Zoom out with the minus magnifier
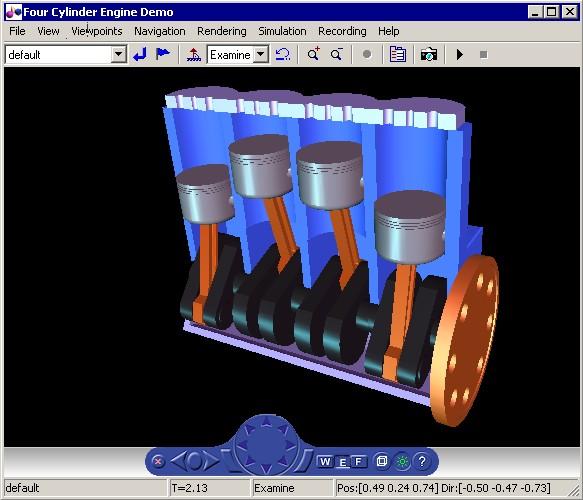583x500 pixels. click(x=336, y=55)
